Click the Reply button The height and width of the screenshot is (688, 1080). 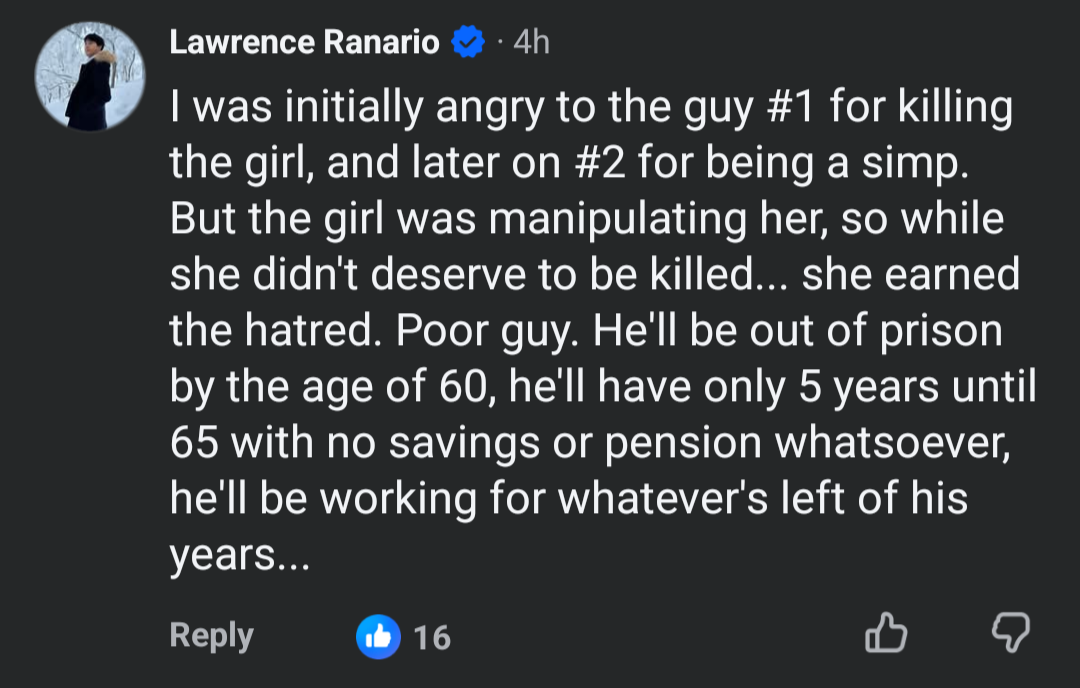pos(211,636)
